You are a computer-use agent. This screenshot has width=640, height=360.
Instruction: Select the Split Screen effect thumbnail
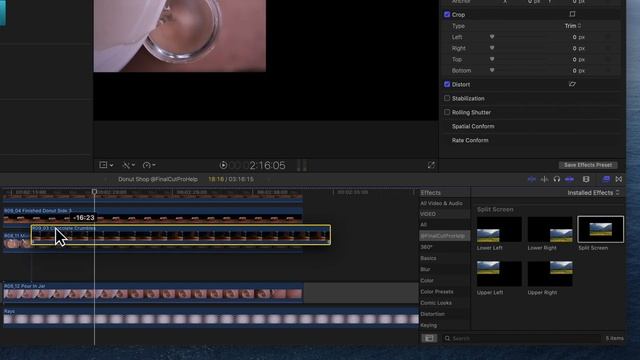point(600,229)
